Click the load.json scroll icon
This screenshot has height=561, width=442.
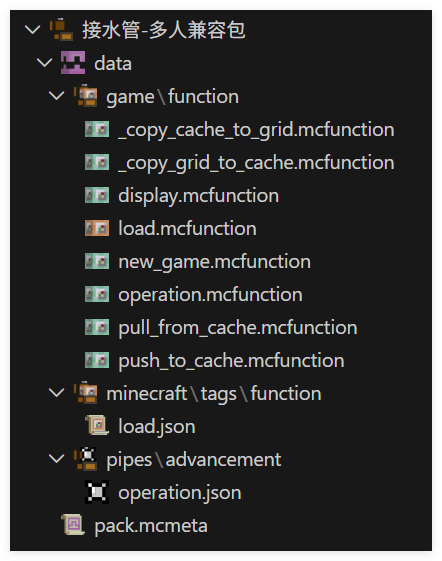pyautogui.click(x=97, y=426)
